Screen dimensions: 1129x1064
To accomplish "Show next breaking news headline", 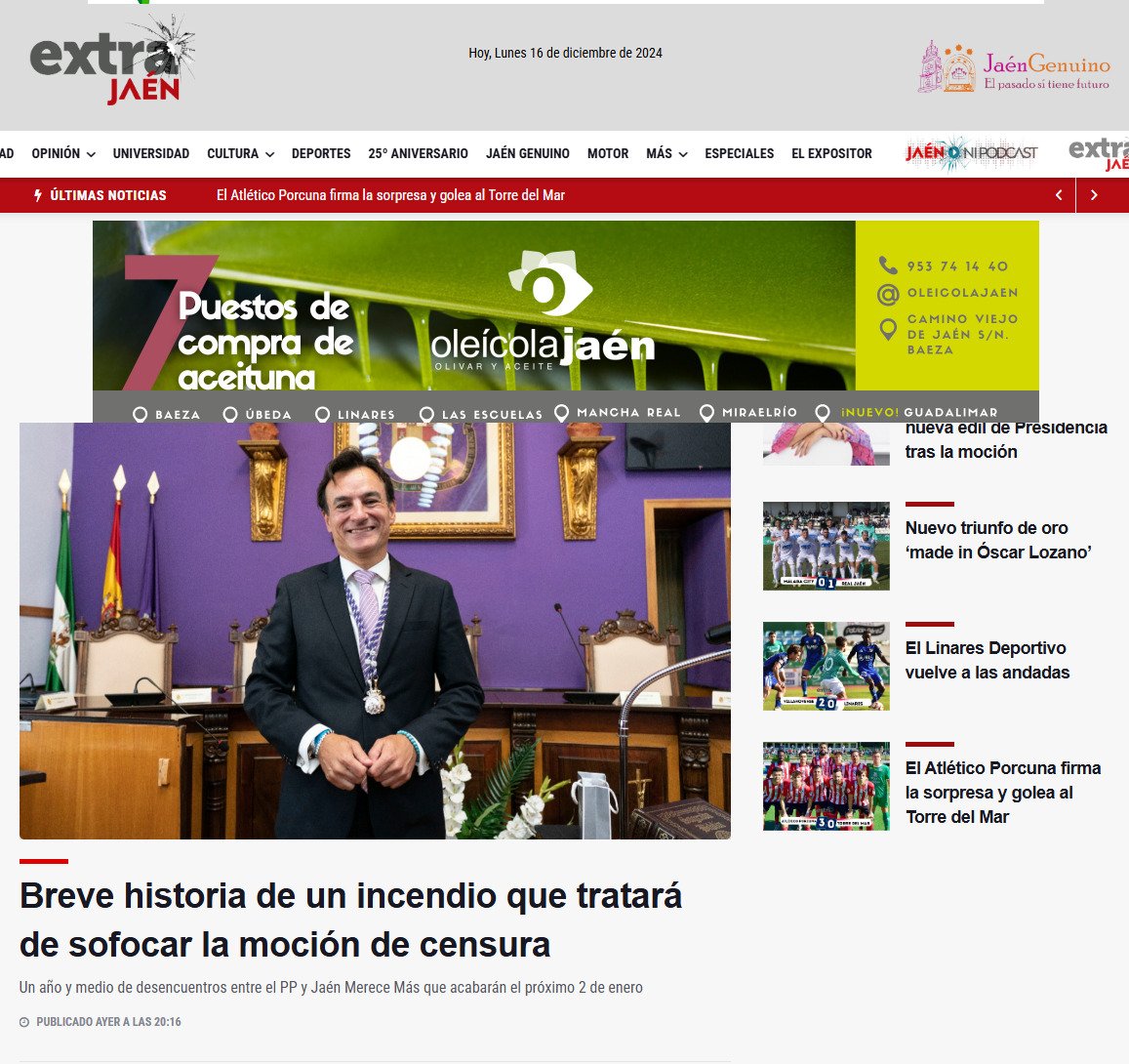I will (1094, 195).
